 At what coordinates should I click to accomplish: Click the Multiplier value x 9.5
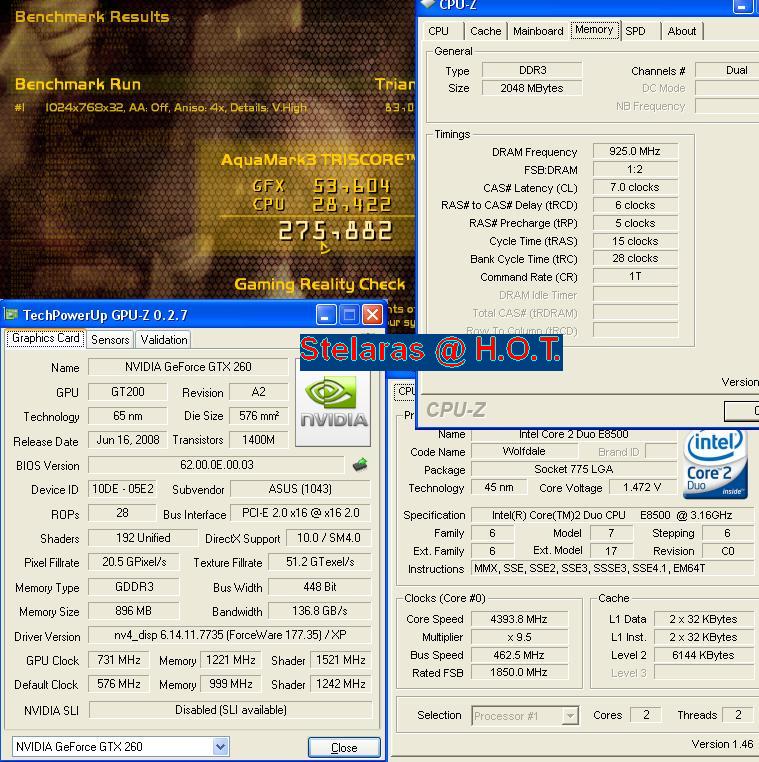tap(519, 637)
